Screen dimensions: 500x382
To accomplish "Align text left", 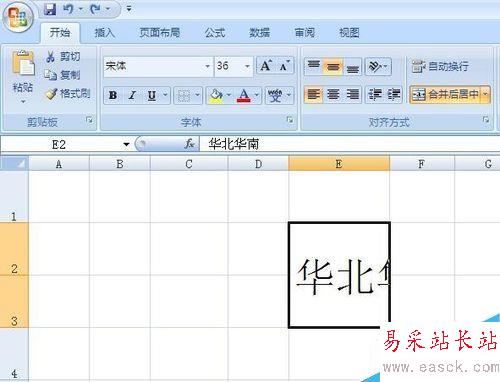I will 313,95.
